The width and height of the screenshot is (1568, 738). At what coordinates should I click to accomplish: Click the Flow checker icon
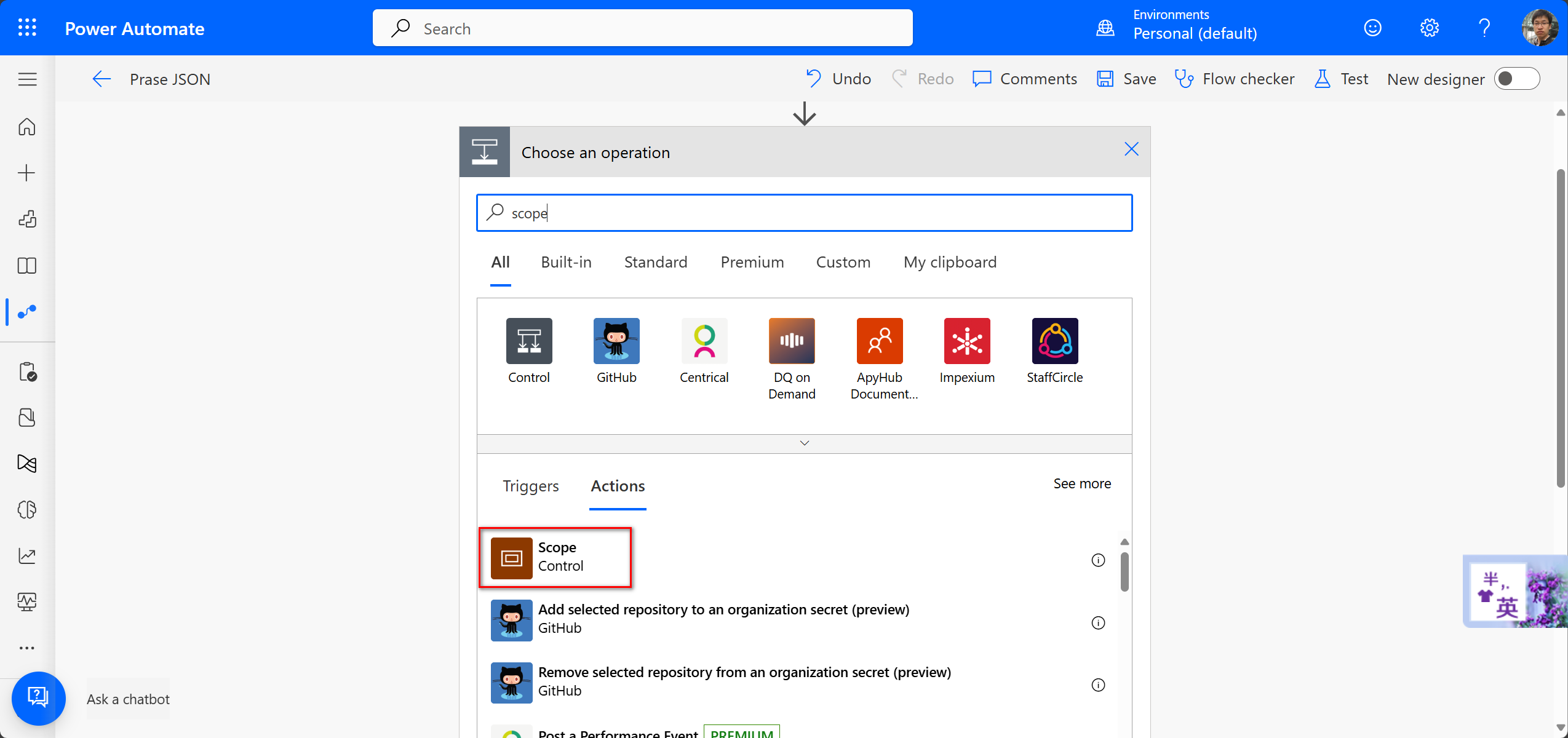click(x=1184, y=79)
